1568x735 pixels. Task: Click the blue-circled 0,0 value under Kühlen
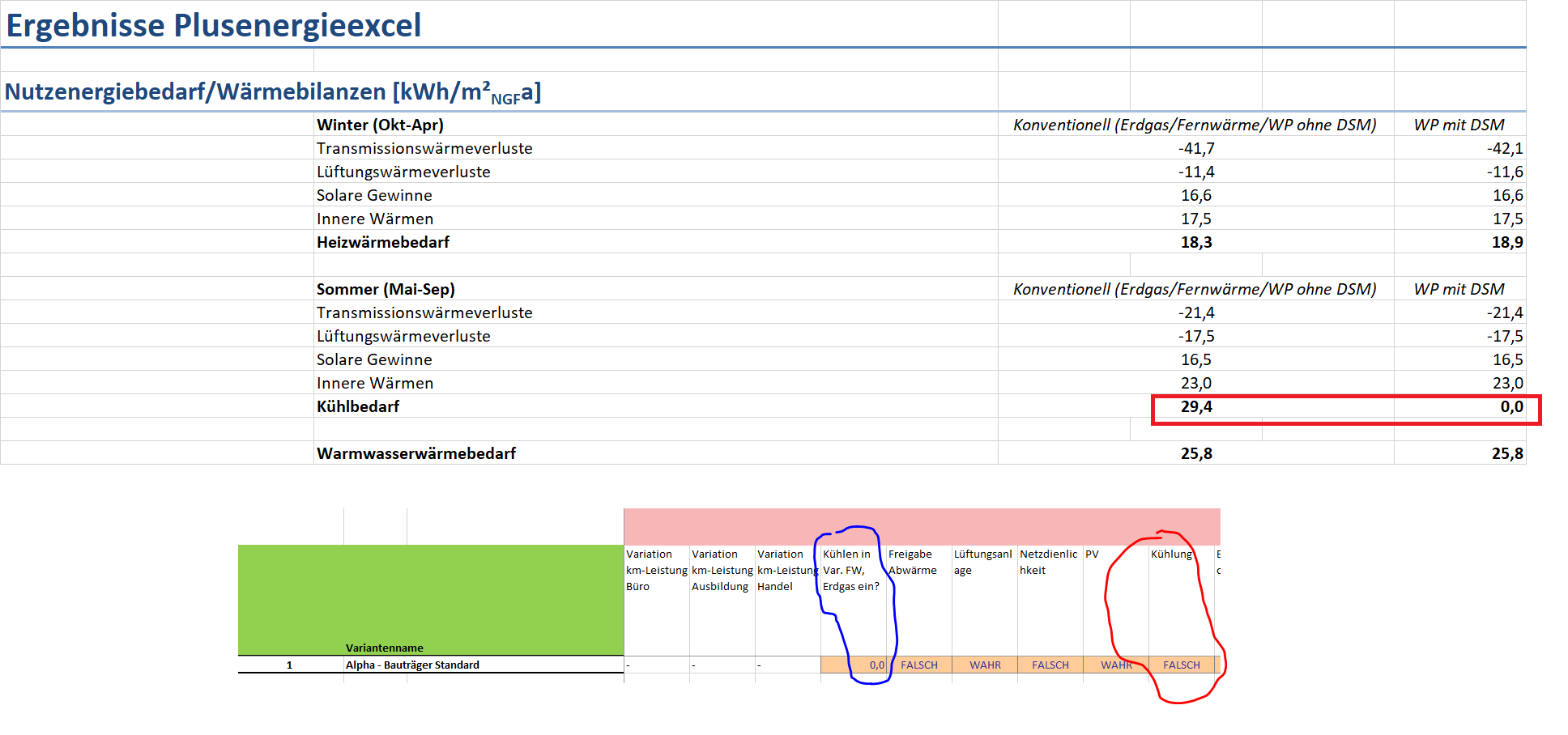(875, 665)
